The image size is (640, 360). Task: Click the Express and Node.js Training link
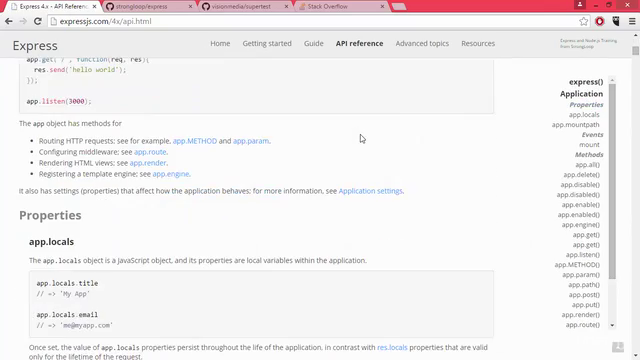point(588,43)
